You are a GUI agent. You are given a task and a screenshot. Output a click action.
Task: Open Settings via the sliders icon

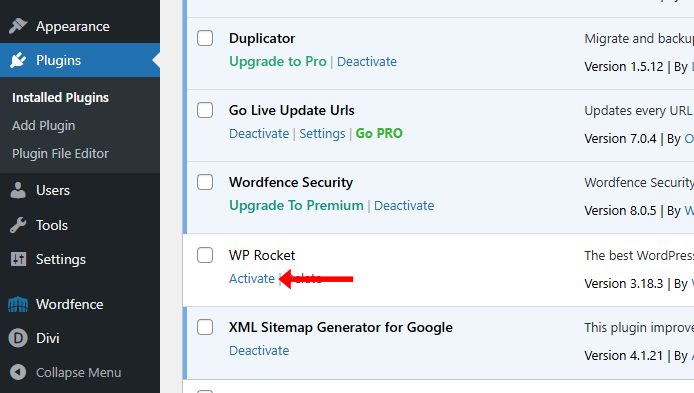point(18,259)
